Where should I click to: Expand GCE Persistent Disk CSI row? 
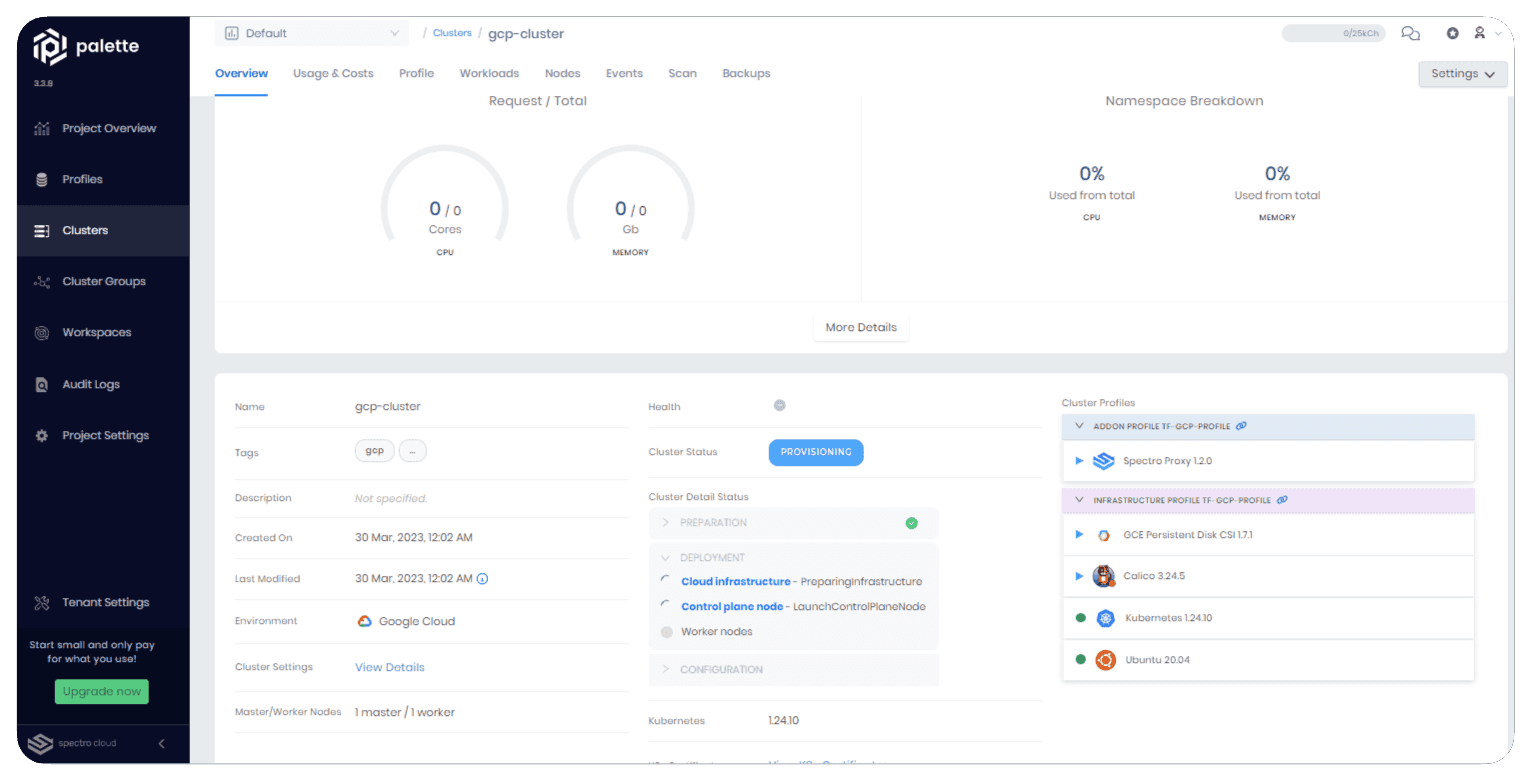click(x=1079, y=535)
